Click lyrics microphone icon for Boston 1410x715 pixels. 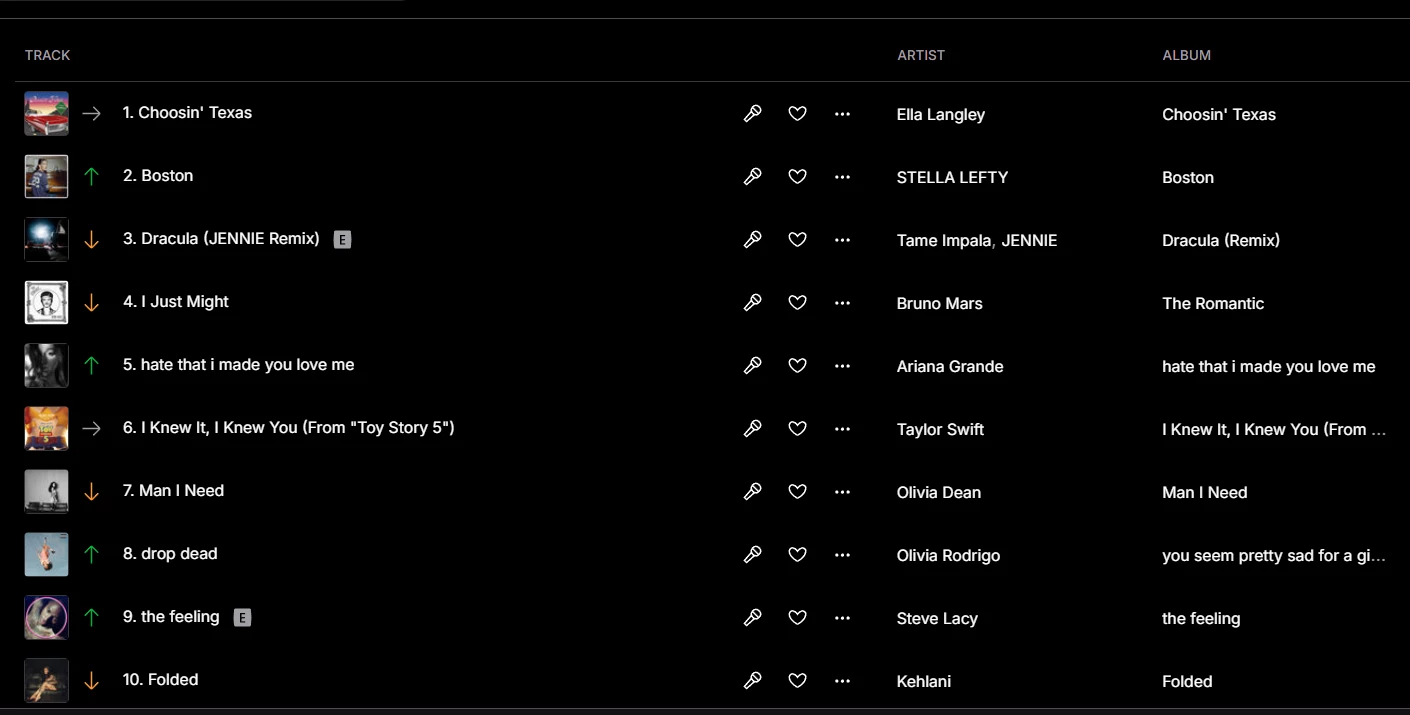pyautogui.click(x=753, y=177)
